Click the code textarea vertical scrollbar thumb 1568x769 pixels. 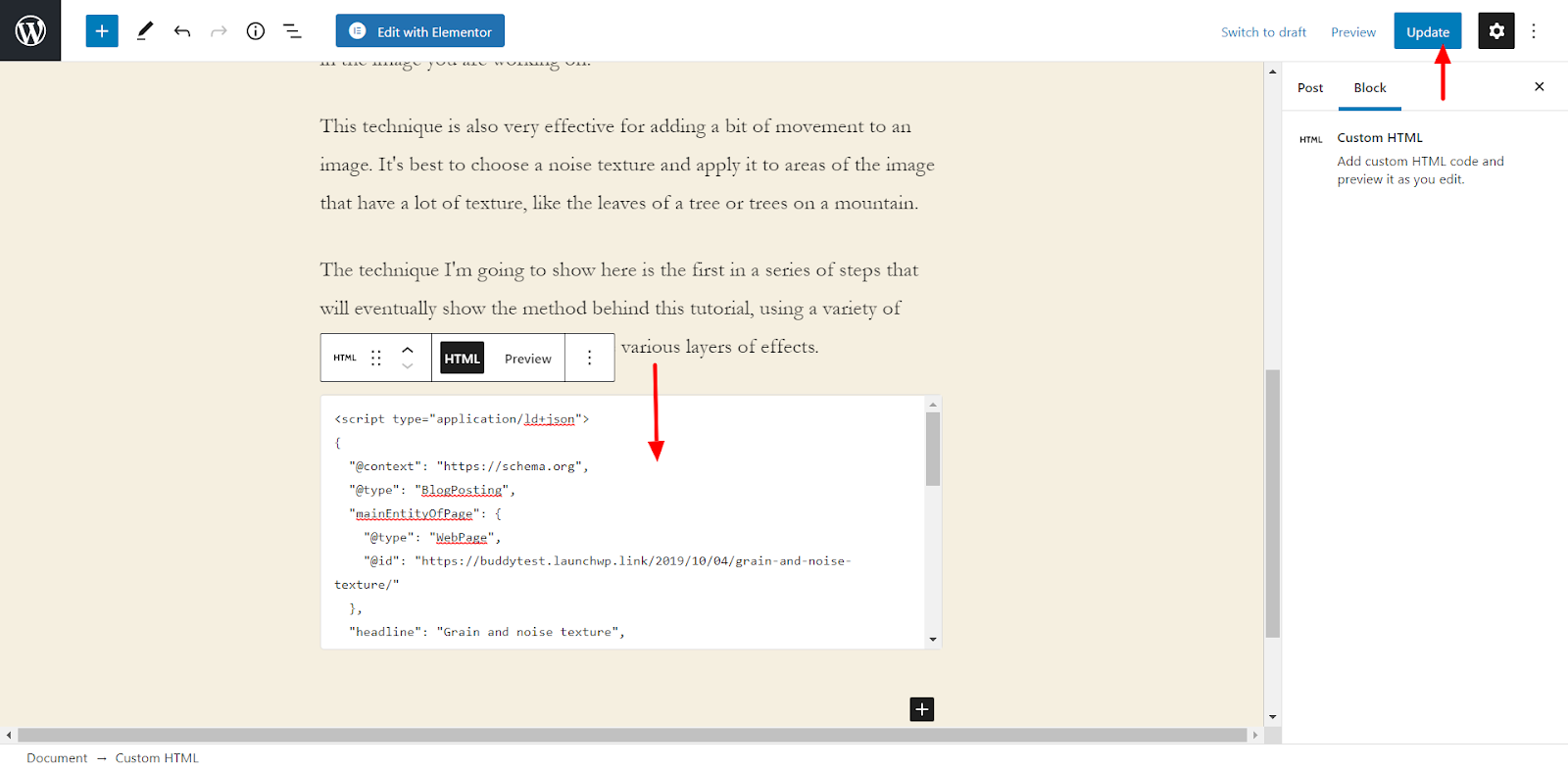click(x=933, y=449)
